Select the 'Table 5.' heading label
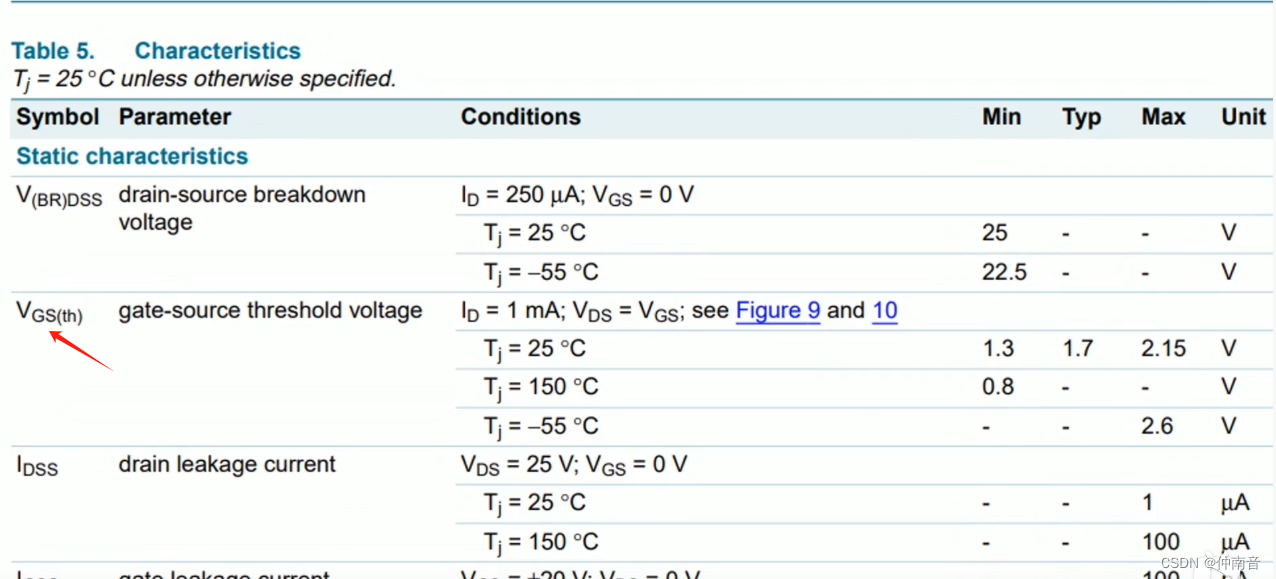Viewport: 1276px width, 579px height. pyautogui.click(x=53, y=51)
